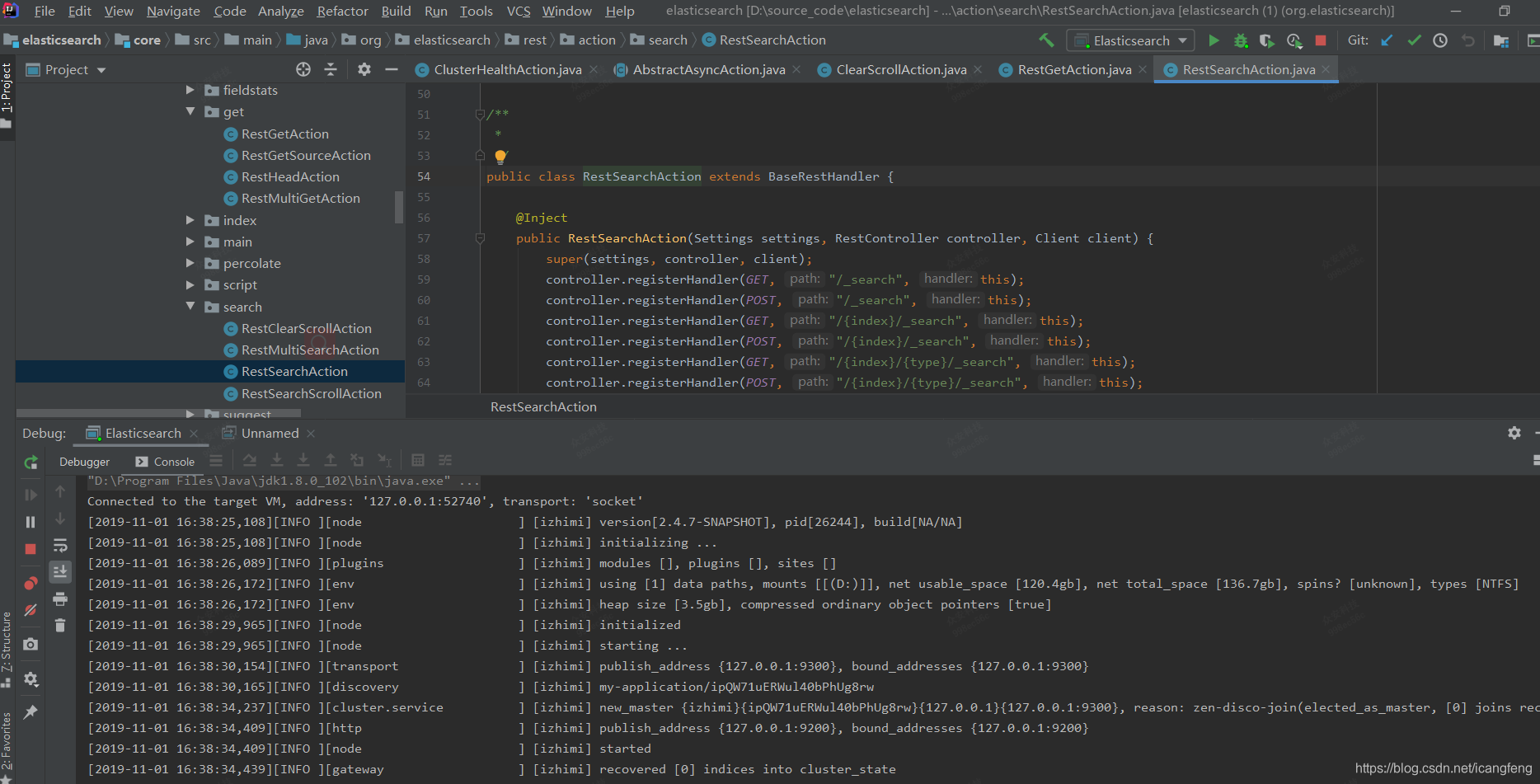Image resolution: width=1540 pixels, height=784 pixels.
Task: Expand the fieldstats folder
Action: (x=190, y=90)
